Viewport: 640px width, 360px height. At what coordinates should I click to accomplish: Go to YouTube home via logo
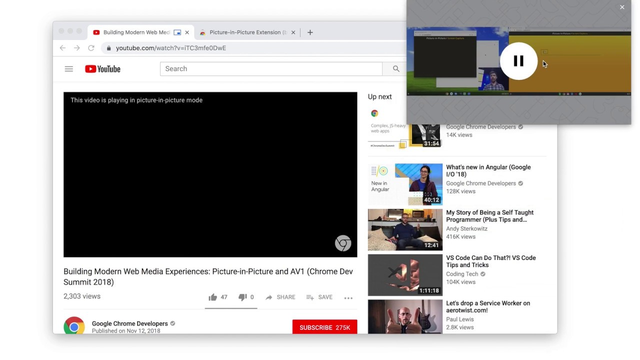103,69
